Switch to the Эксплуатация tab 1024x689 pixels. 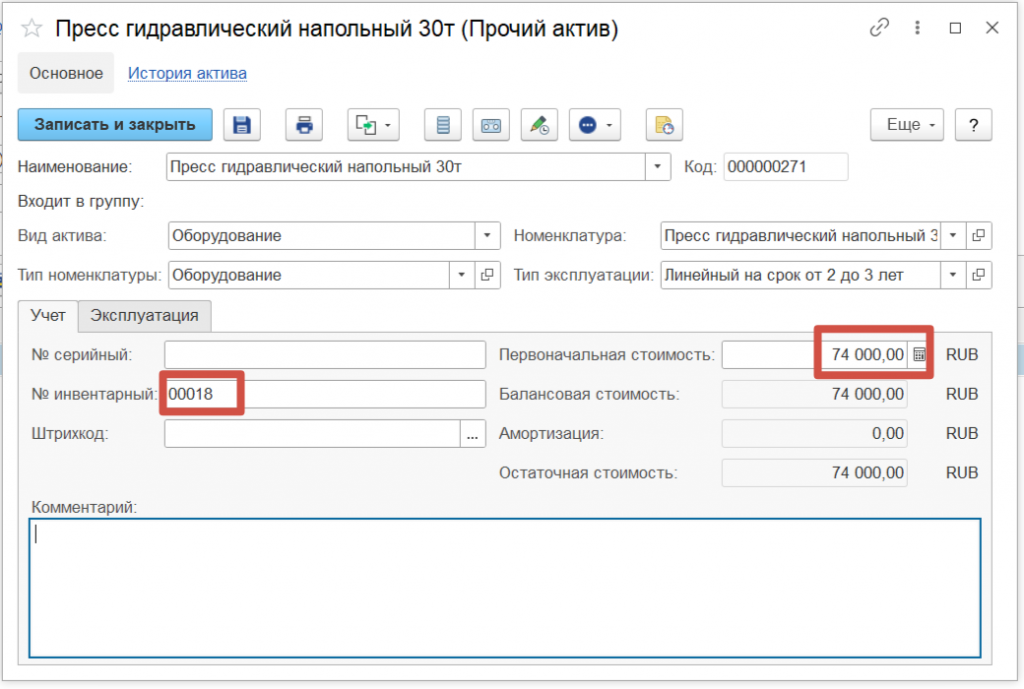point(145,315)
